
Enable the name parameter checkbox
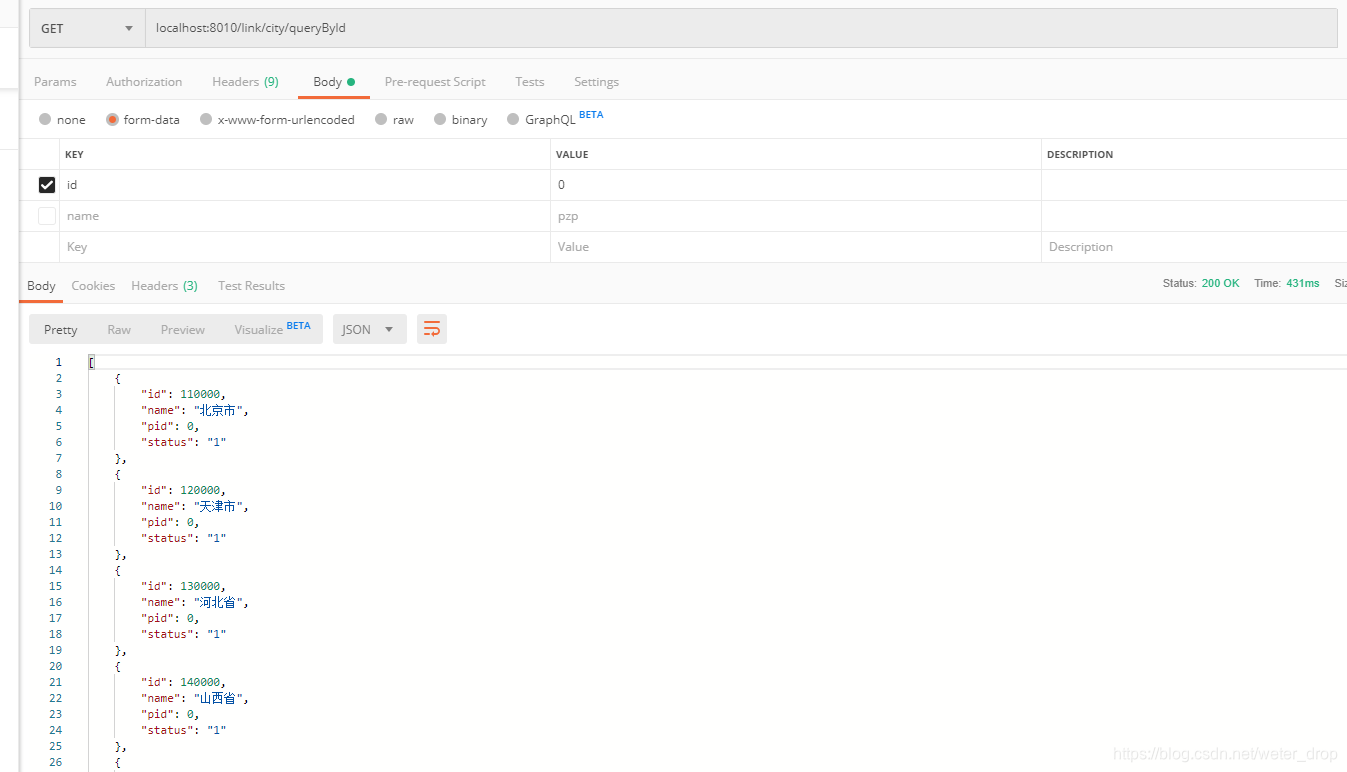pyautogui.click(x=47, y=216)
